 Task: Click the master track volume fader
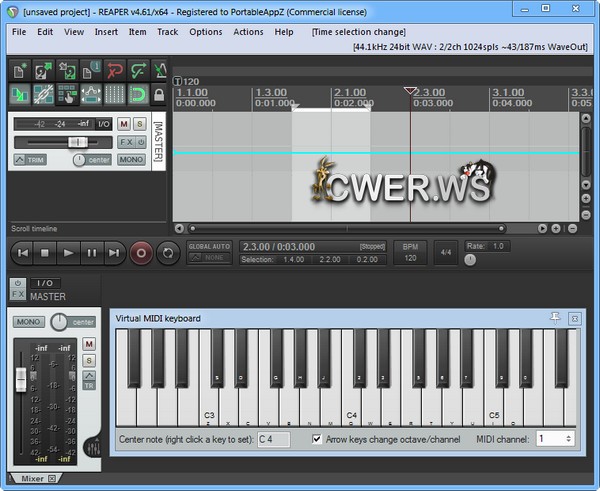click(77, 143)
